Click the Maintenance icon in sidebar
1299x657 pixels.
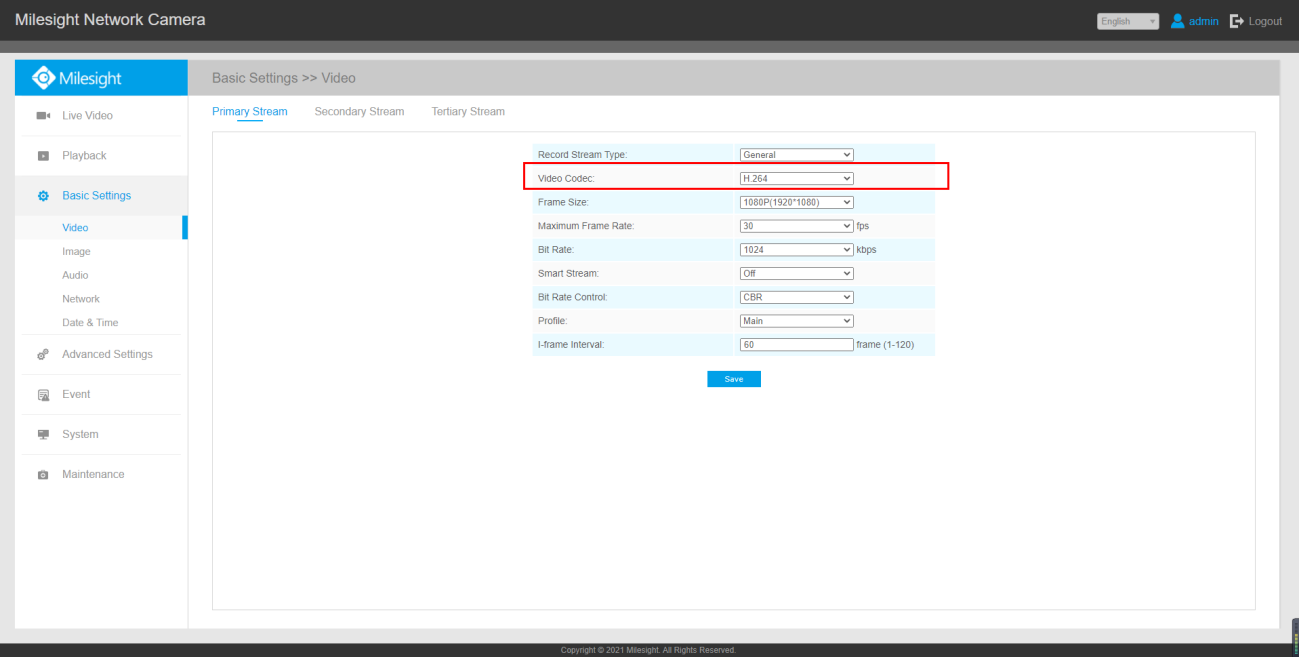tap(43, 475)
